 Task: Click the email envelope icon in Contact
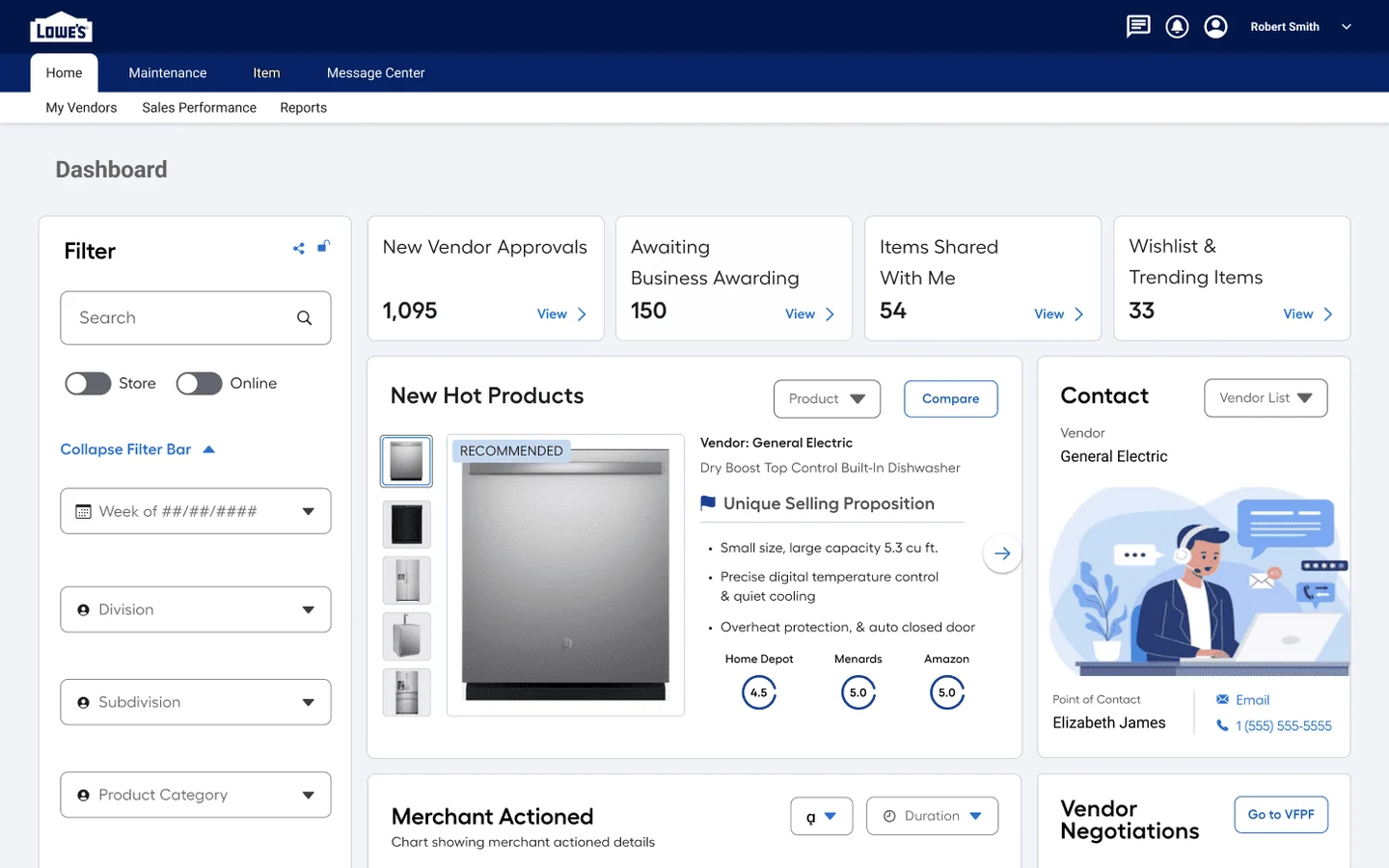point(1222,699)
